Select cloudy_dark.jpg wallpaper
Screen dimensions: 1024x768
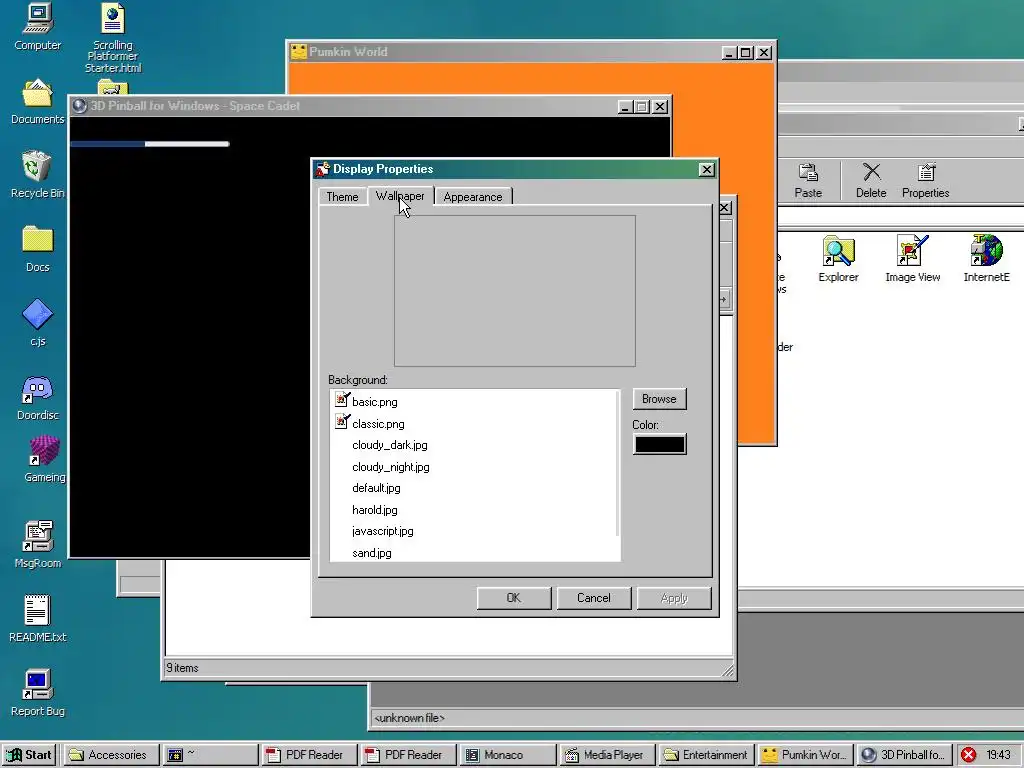(390, 445)
